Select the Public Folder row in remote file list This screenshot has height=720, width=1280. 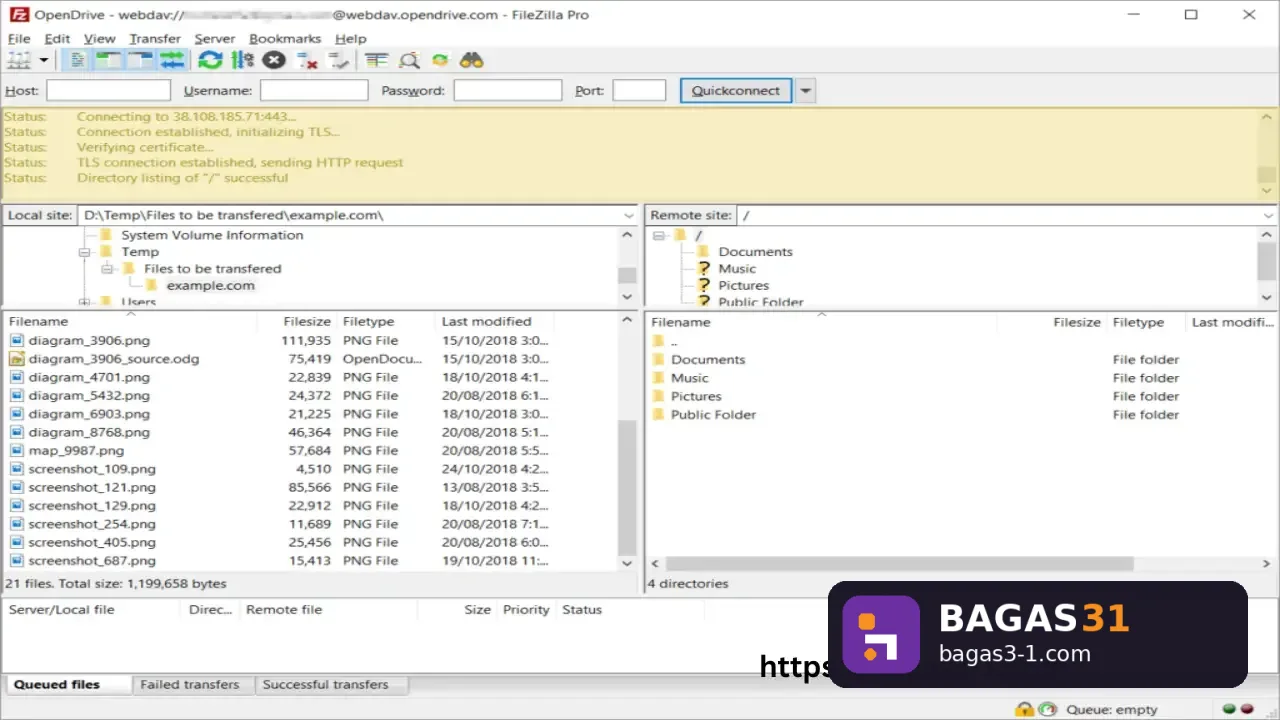pos(960,415)
